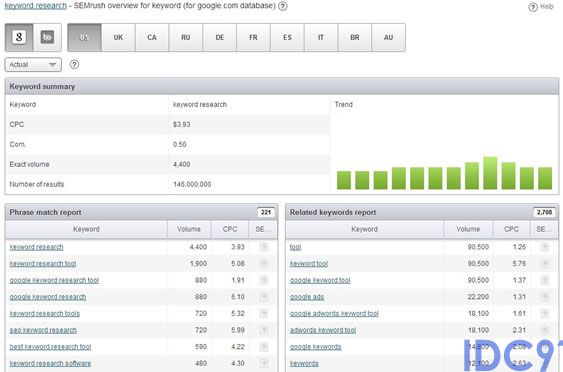Click the Help icon at top right
This screenshot has height=372, width=563.
[541, 7]
